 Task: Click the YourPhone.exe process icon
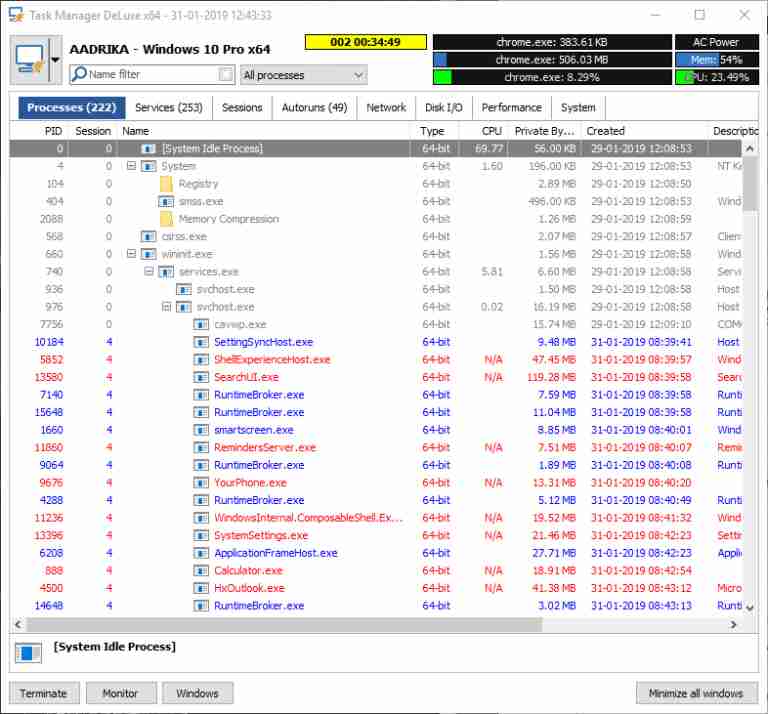(x=201, y=483)
